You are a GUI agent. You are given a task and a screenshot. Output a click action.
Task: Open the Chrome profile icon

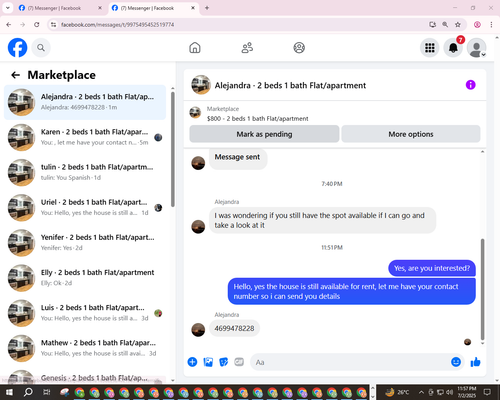477,24
